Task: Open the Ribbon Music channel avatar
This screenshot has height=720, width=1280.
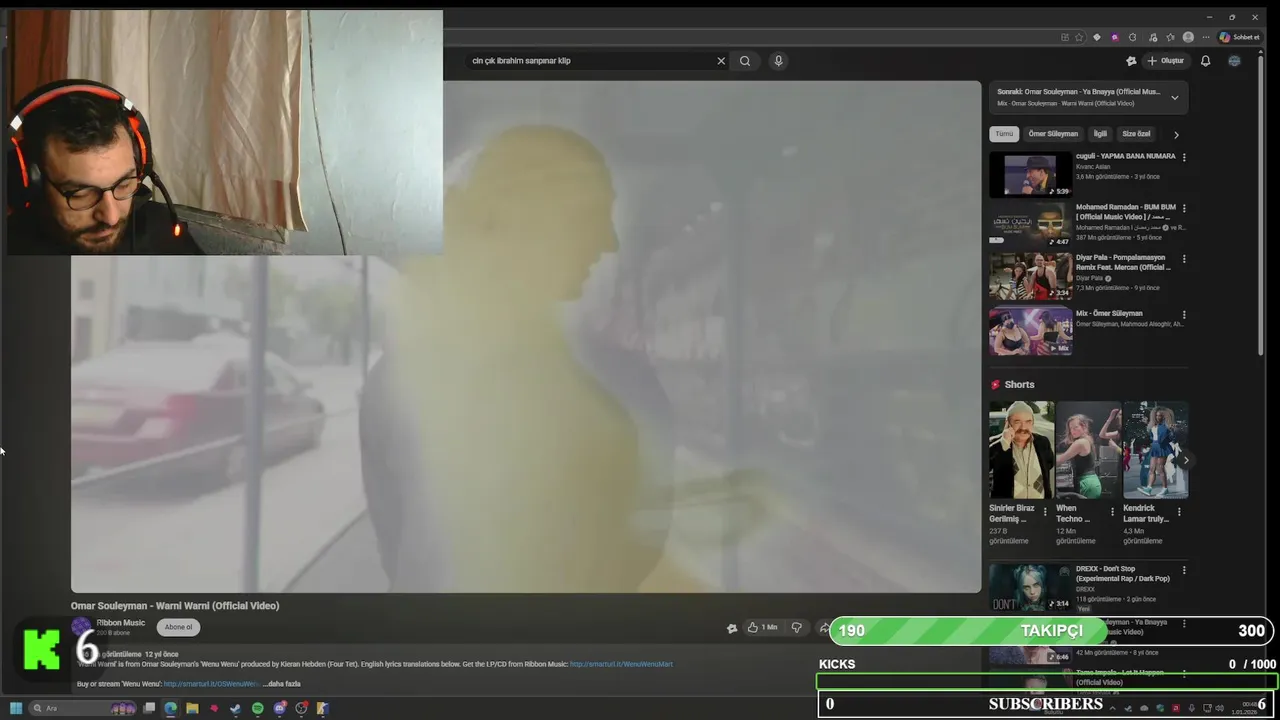Action: click(x=81, y=627)
